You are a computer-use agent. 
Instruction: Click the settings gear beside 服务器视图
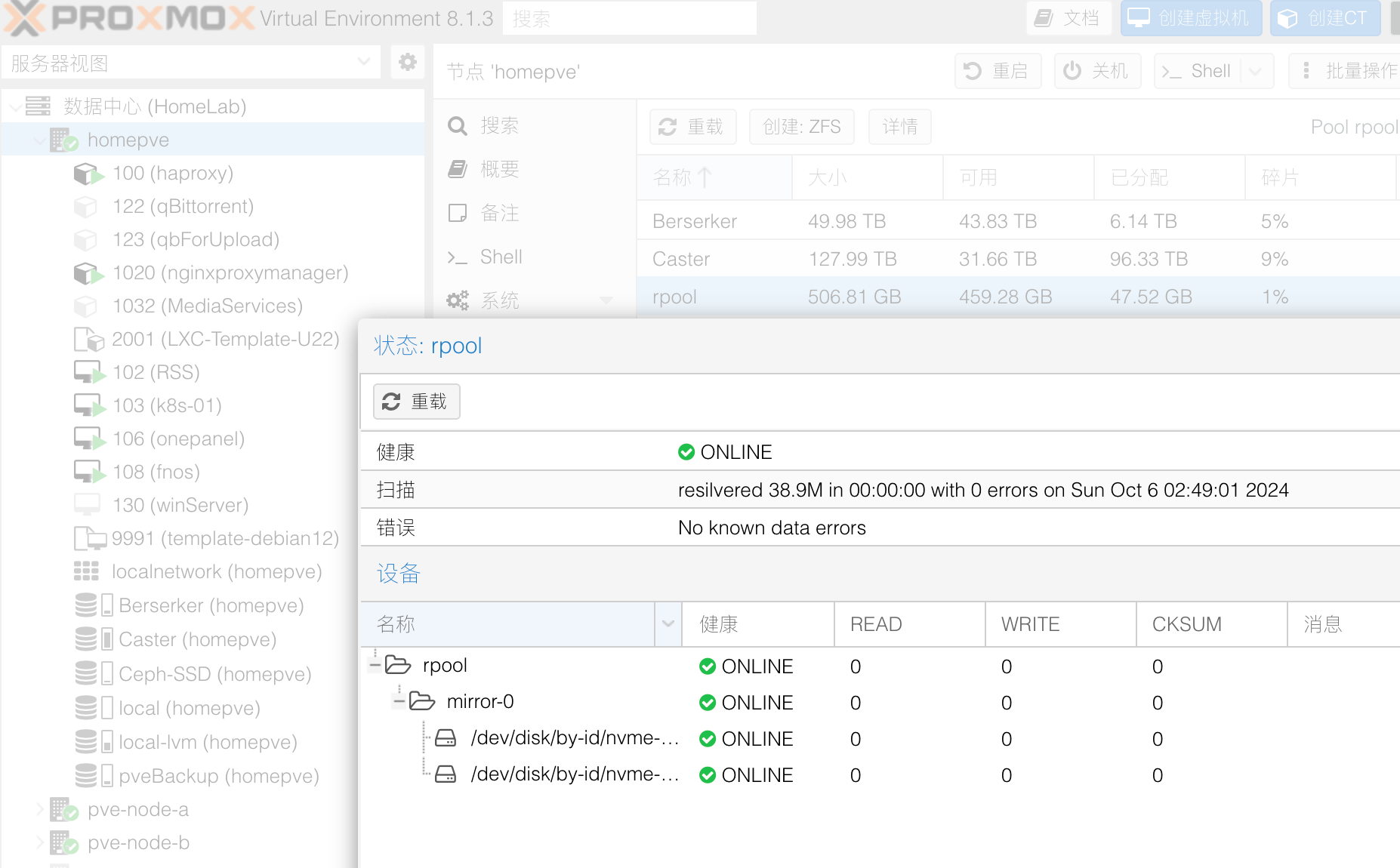(x=407, y=63)
